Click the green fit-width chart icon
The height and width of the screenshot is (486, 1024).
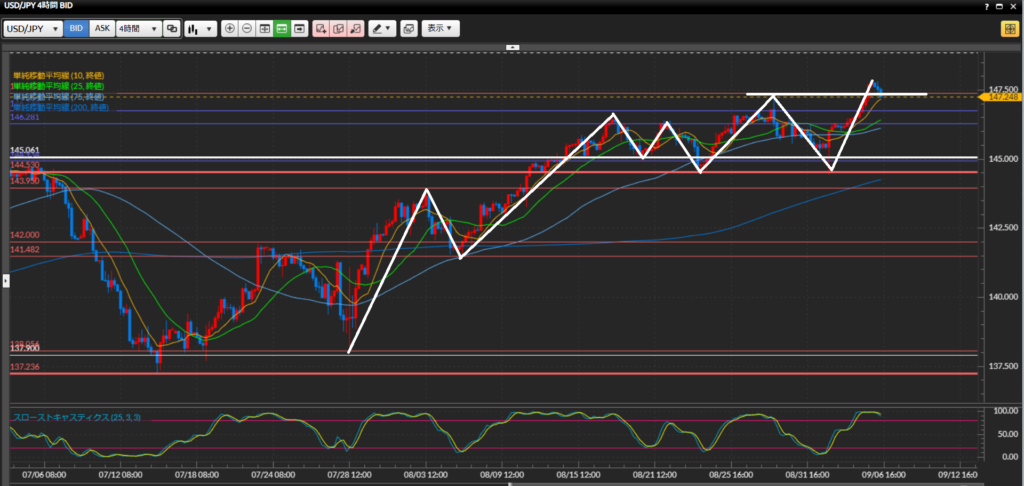(x=282, y=29)
